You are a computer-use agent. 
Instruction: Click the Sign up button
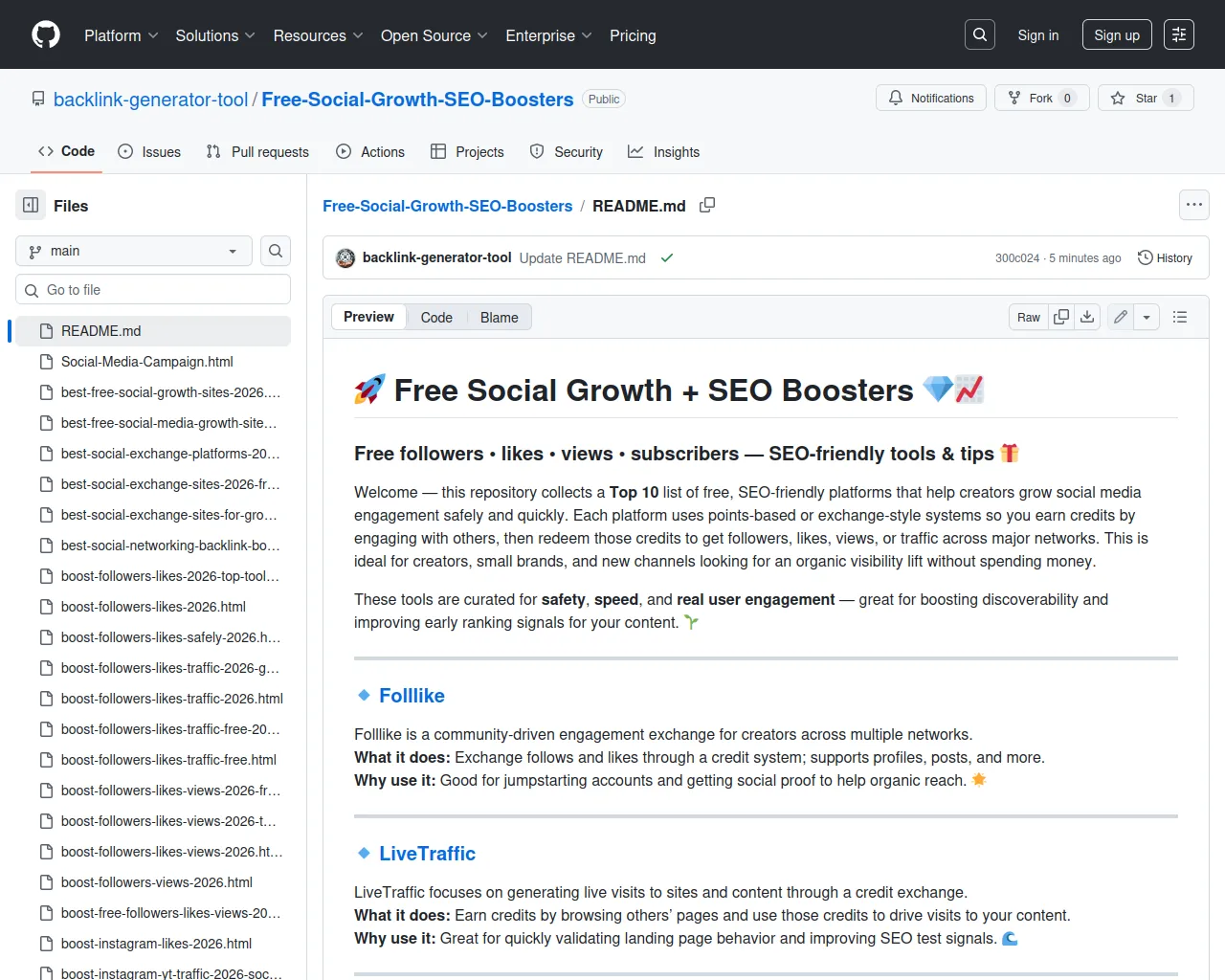pos(1117,35)
